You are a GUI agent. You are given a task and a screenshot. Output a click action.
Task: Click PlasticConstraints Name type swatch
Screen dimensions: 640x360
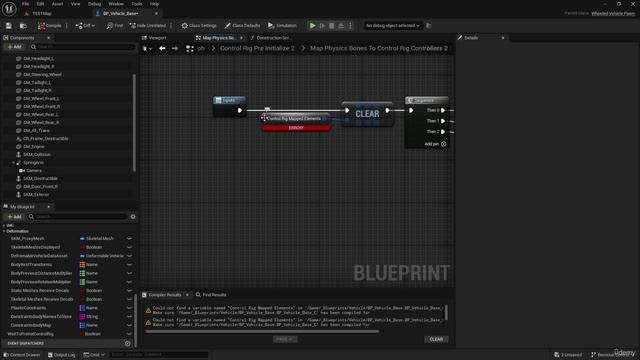pos(82,308)
